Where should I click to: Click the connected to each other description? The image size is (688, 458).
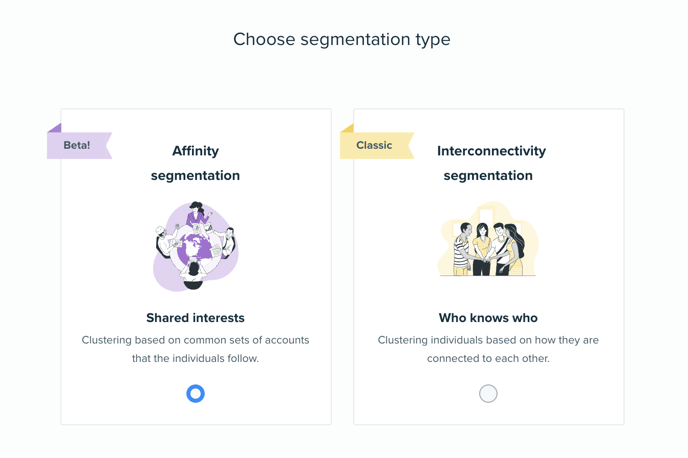point(488,349)
